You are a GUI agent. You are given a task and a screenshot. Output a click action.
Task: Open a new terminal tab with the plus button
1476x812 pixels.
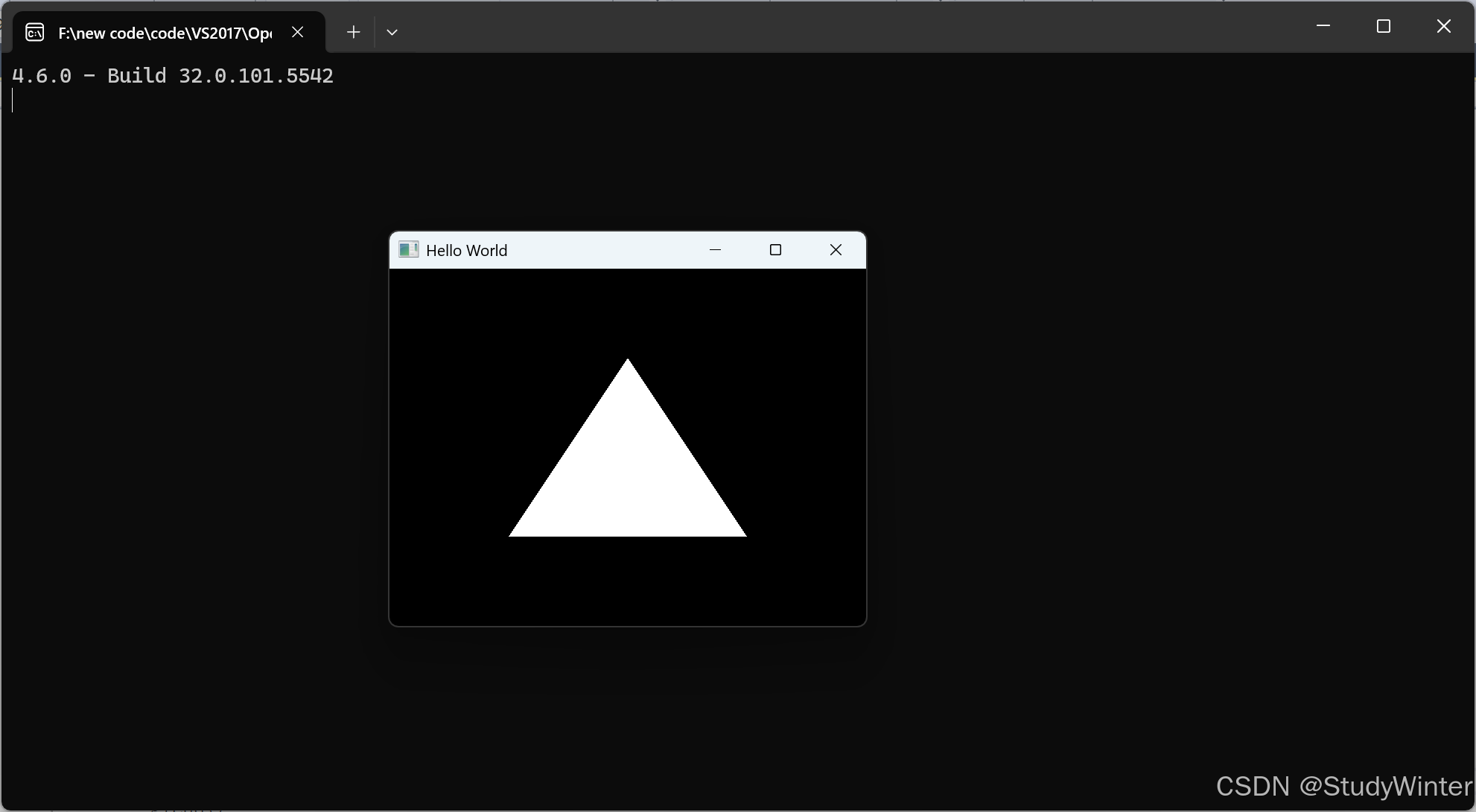point(353,31)
